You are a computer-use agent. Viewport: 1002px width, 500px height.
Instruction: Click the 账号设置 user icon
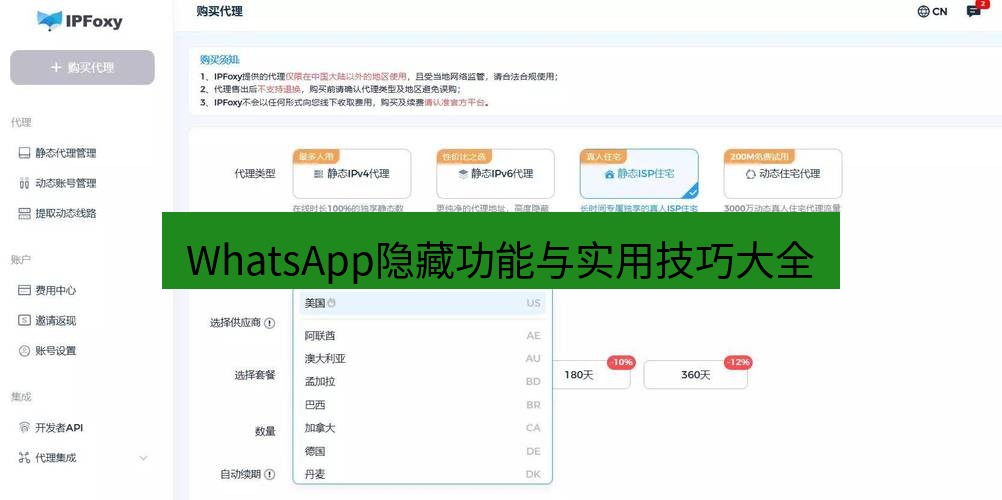pyautogui.click(x=24, y=350)
